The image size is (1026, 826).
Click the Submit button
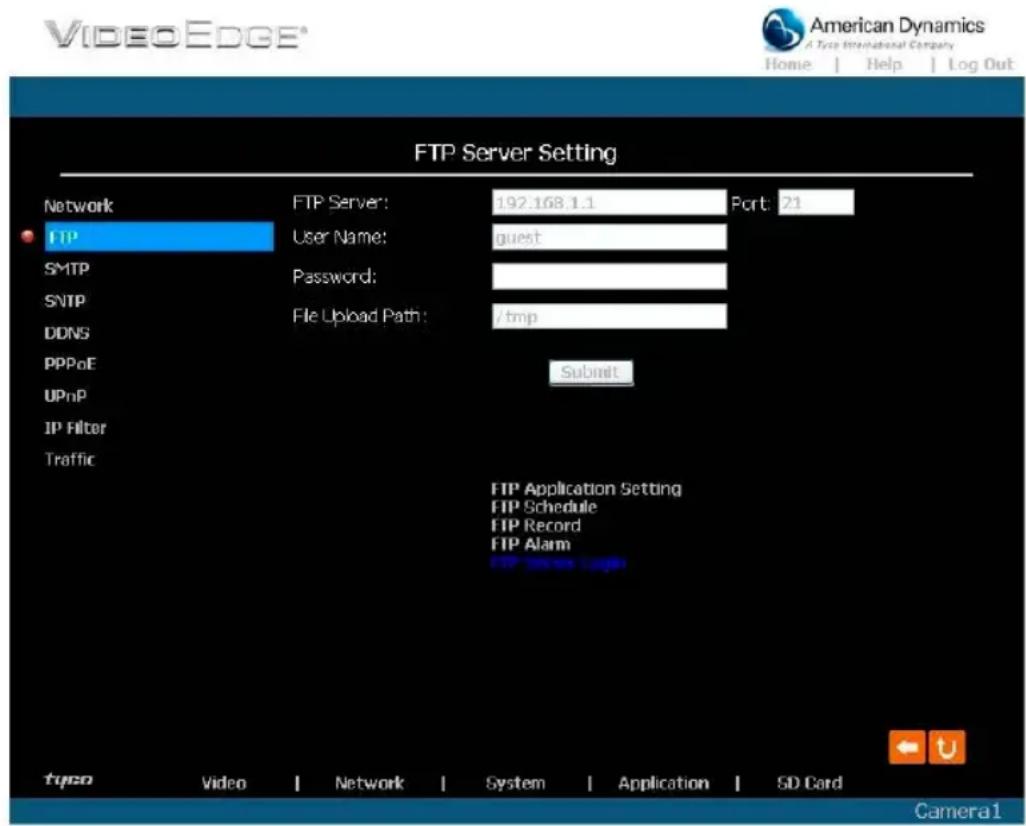coord(591,372)
